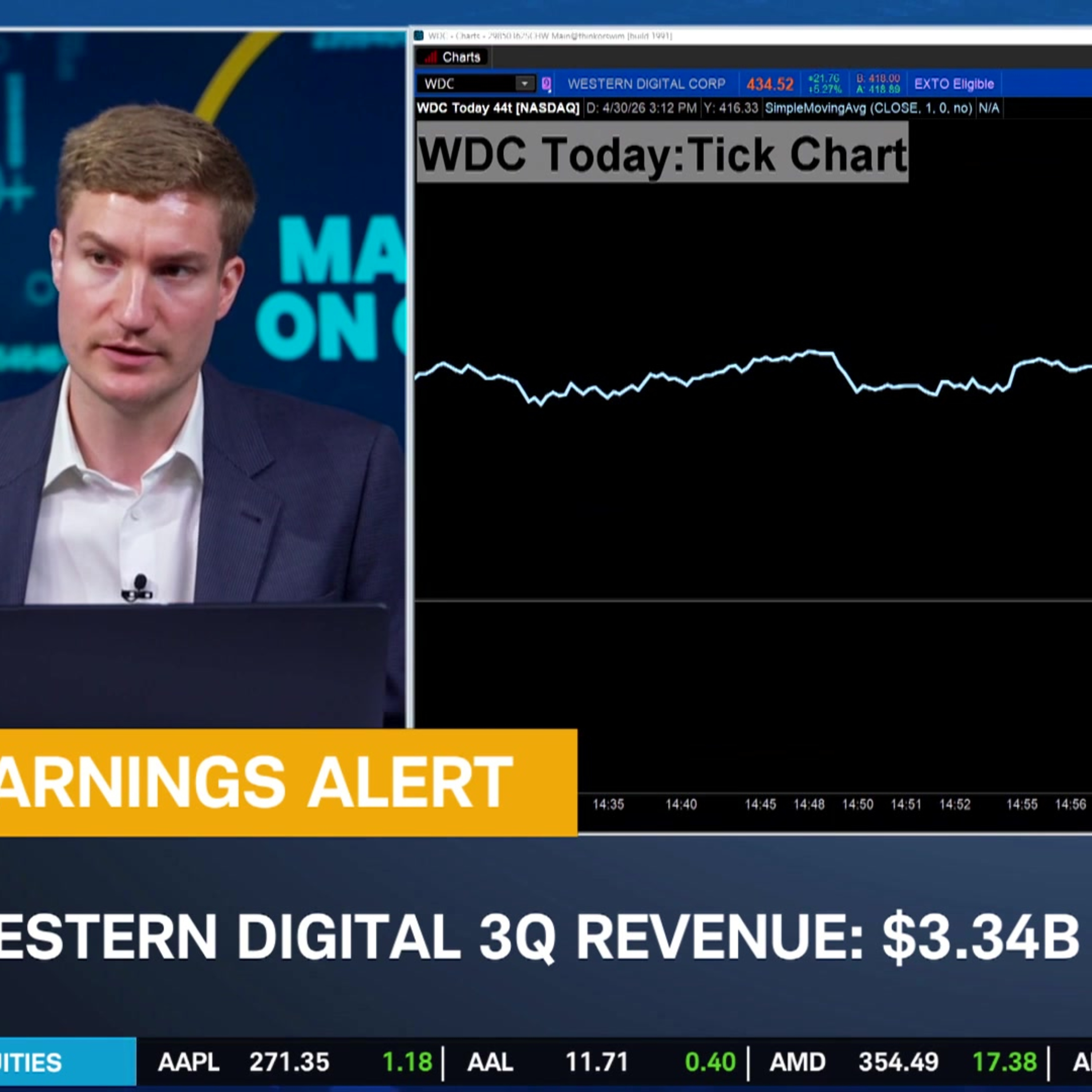Open the Charts tab

click(453, 57)
